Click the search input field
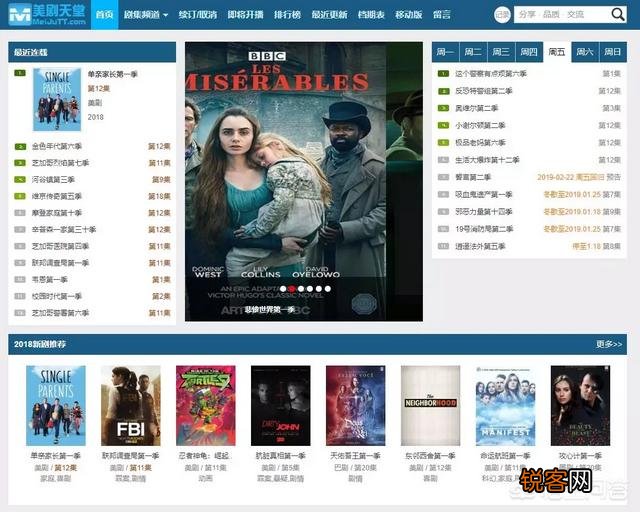The width and height of the screenshot is (640, 512). [x=562, y=15]
